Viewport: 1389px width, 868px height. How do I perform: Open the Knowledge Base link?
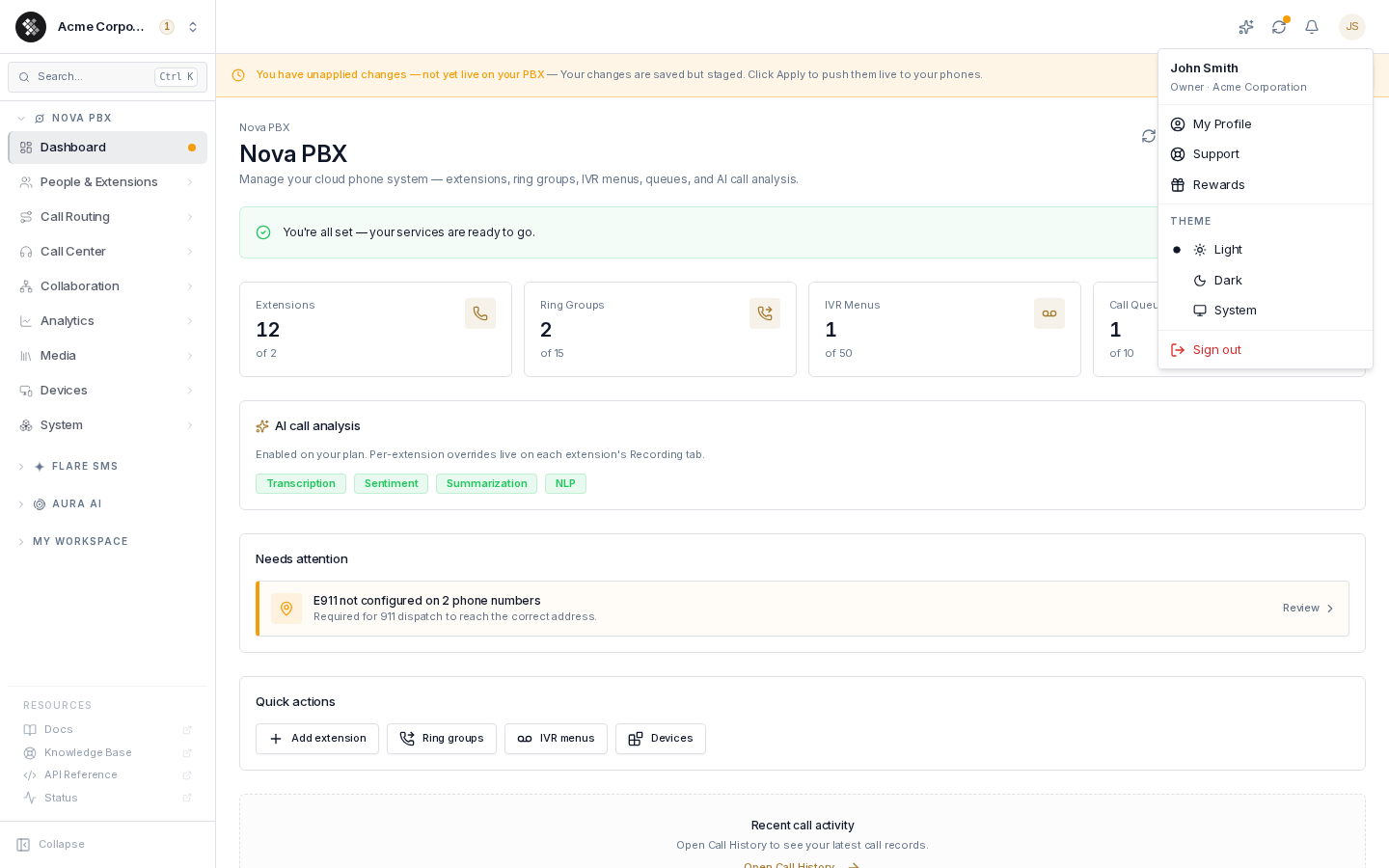point(107,753)
